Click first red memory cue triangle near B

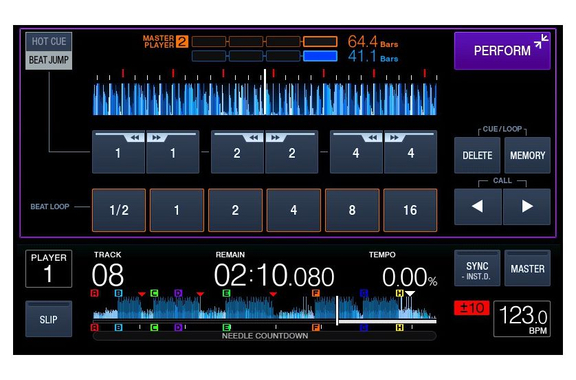click(x=142, y=294)
